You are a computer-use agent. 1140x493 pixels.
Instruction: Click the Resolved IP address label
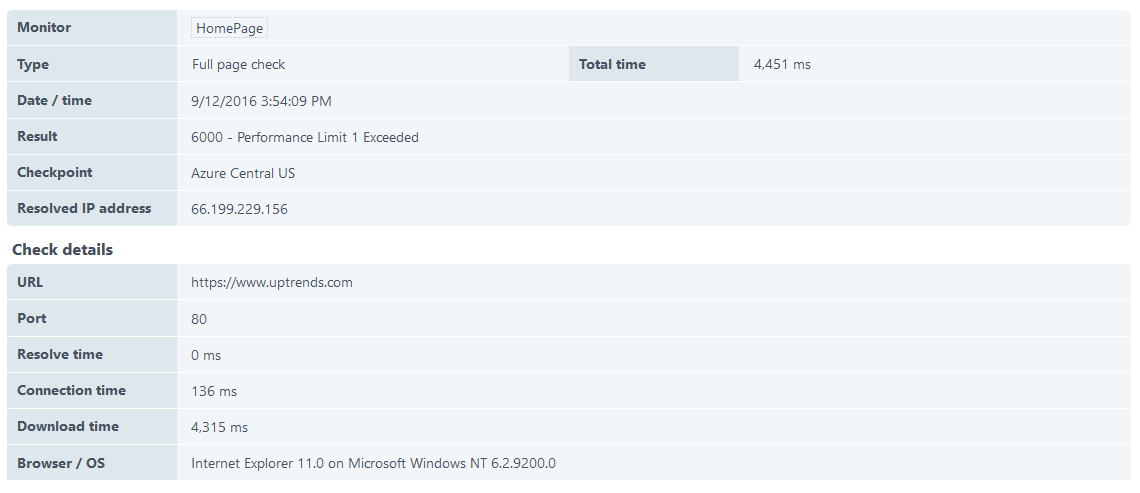click(84, 208)
